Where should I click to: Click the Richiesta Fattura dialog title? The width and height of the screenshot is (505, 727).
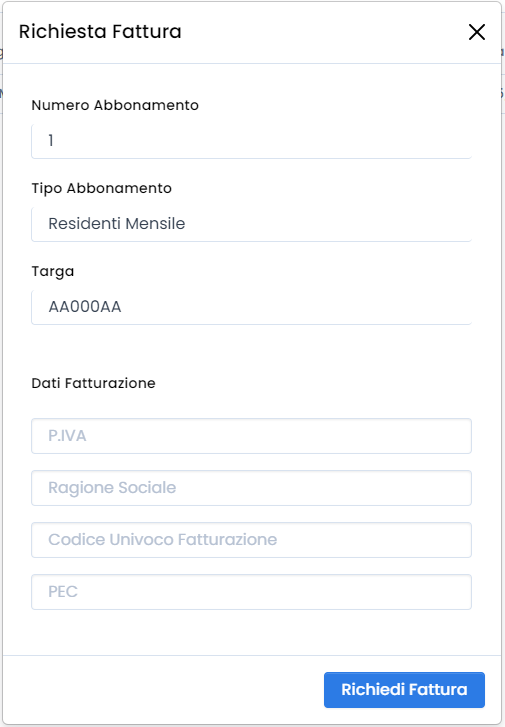tap(100, 32)
